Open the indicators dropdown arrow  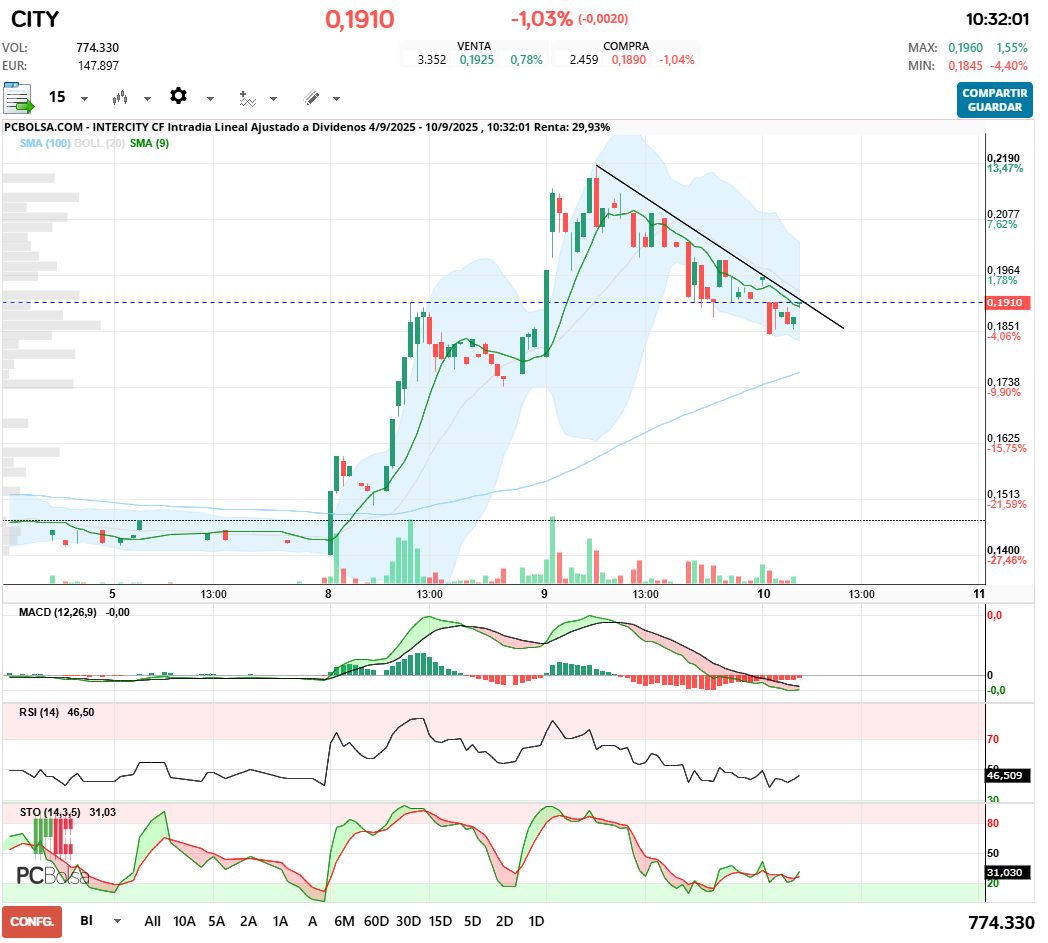(273, 99)
